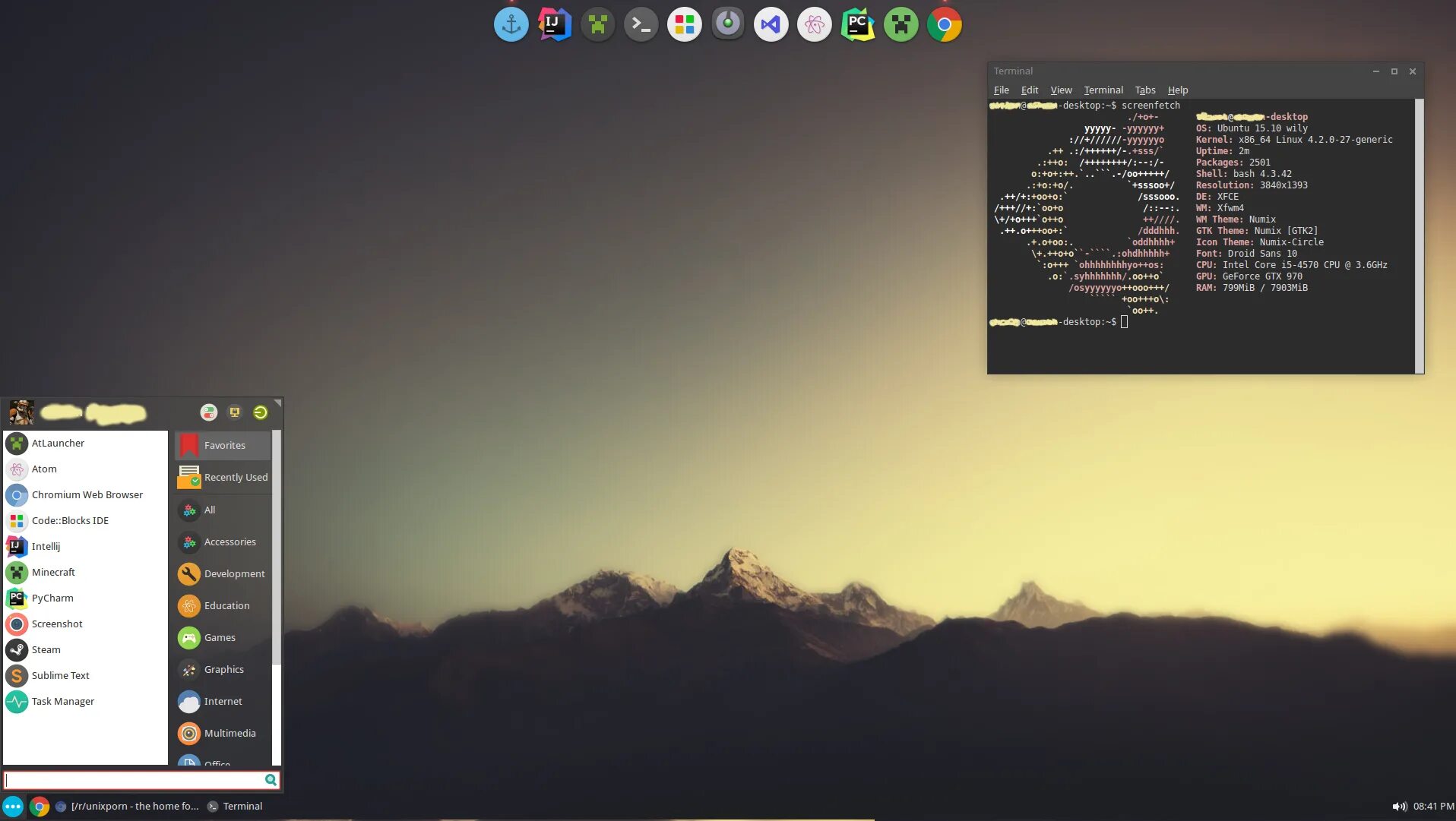This screenshot has width=1456, height=821.
Task: Focus the application menu search field
Action: [x=142, y=780]
